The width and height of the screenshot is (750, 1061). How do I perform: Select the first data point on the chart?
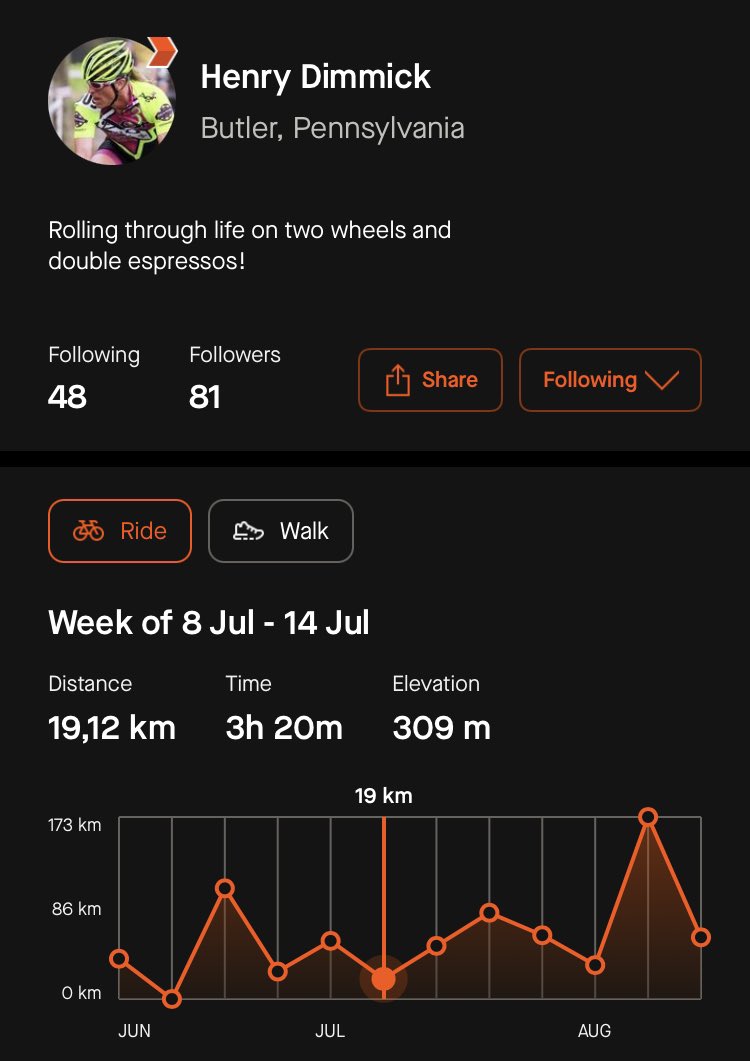point(119,958)
